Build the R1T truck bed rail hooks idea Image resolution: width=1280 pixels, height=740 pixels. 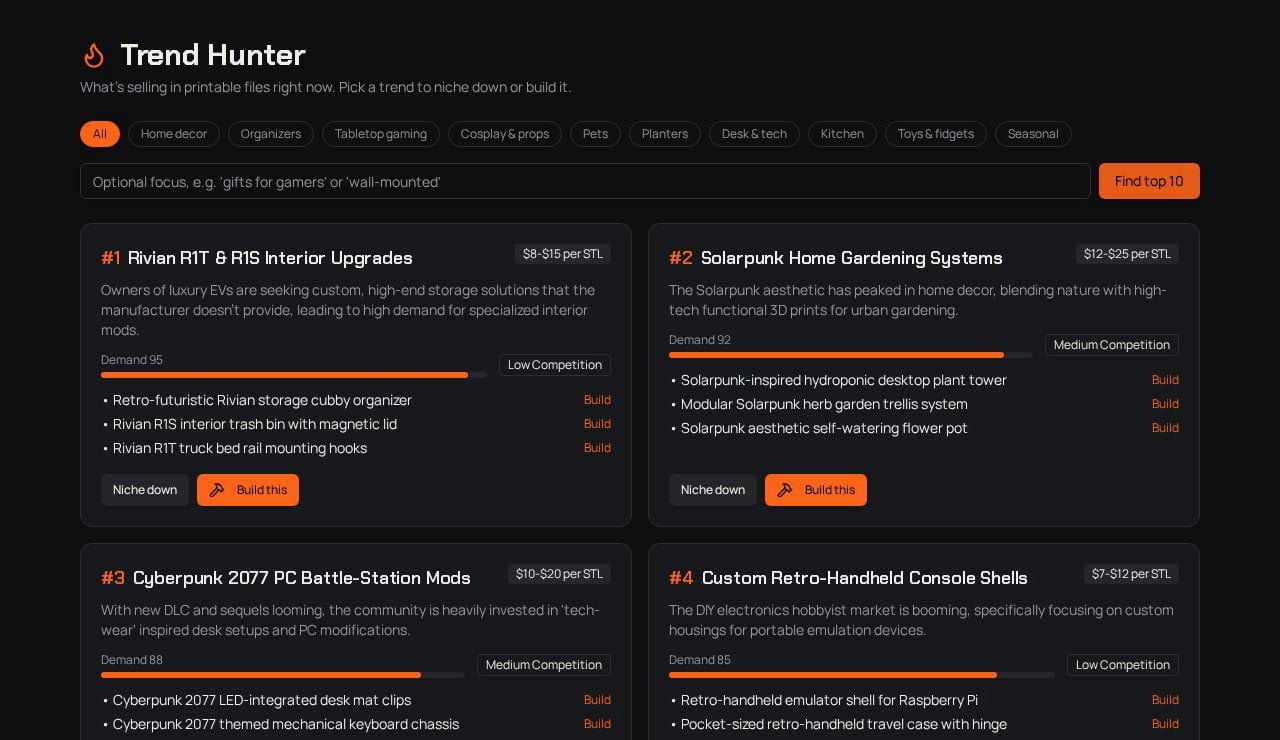tap(597, 448)
